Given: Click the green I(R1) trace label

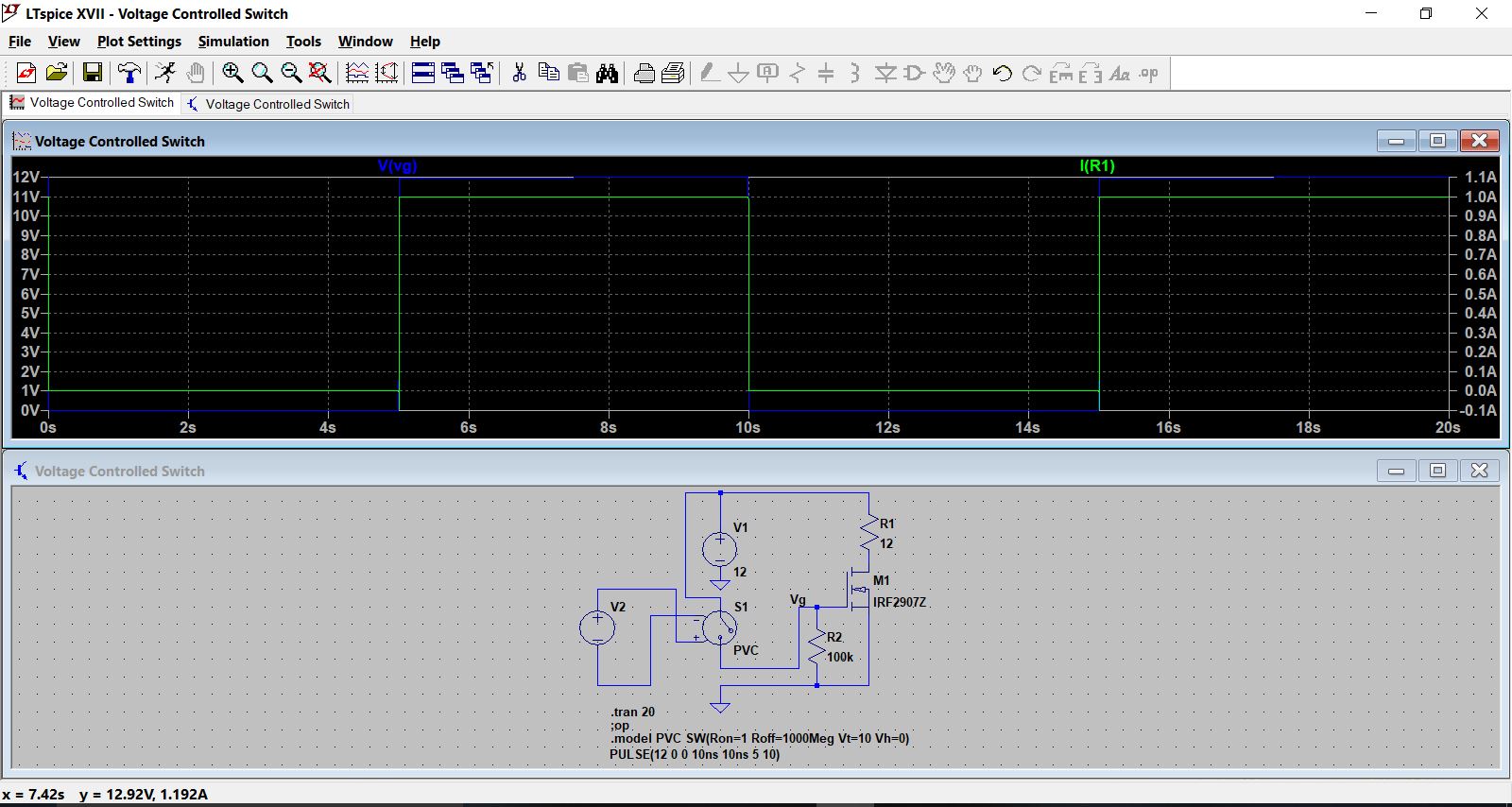Looking at the screenshot, I should click(1097, 166).
